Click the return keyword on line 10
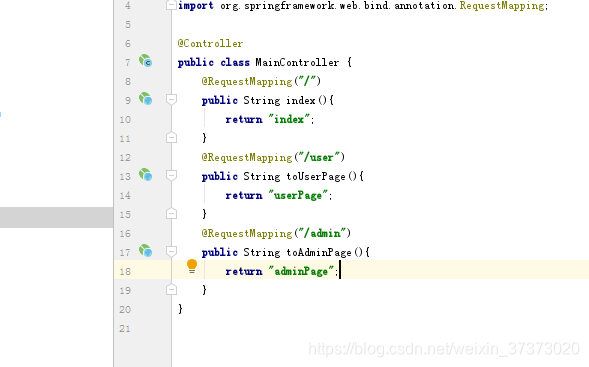589x367 pixels. [x=244, y=119]
